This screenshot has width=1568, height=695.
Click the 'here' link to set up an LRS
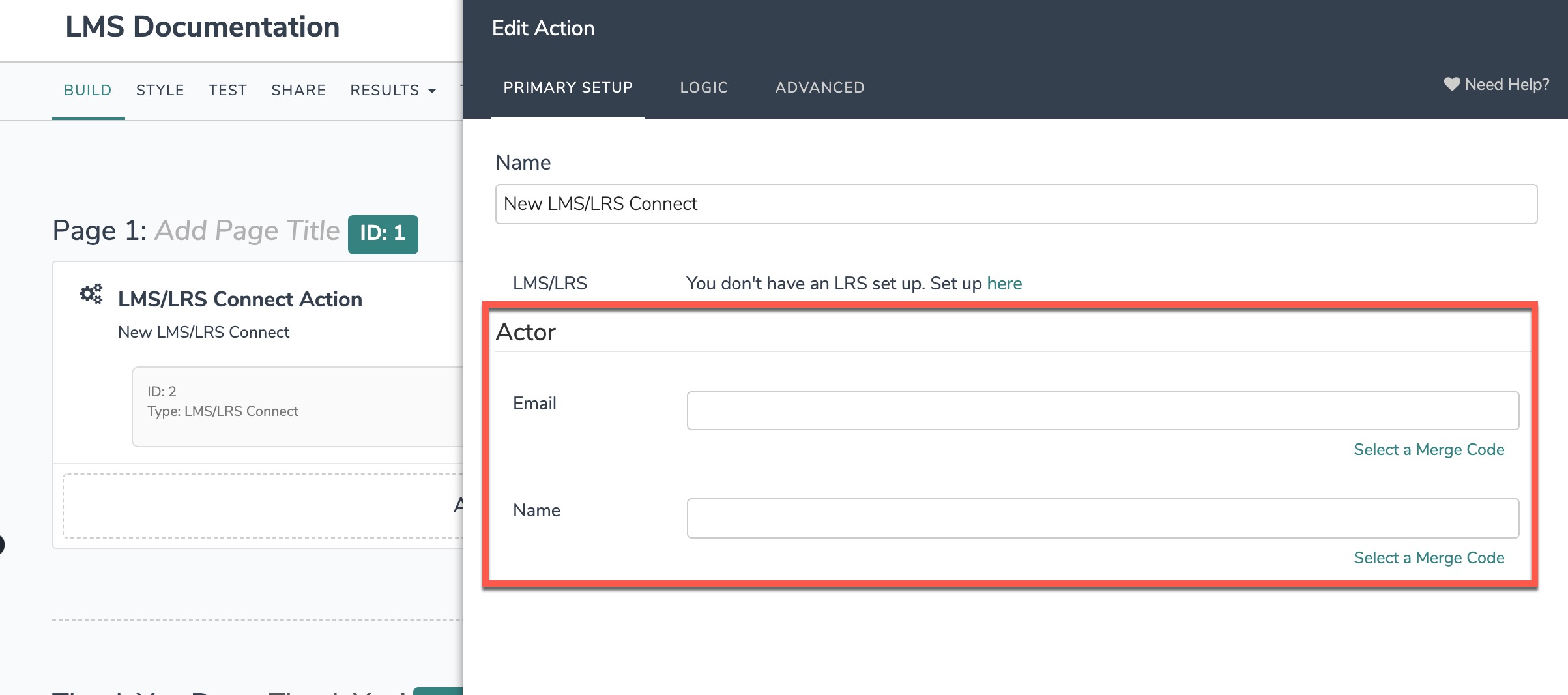click(x=1004, y=284)
